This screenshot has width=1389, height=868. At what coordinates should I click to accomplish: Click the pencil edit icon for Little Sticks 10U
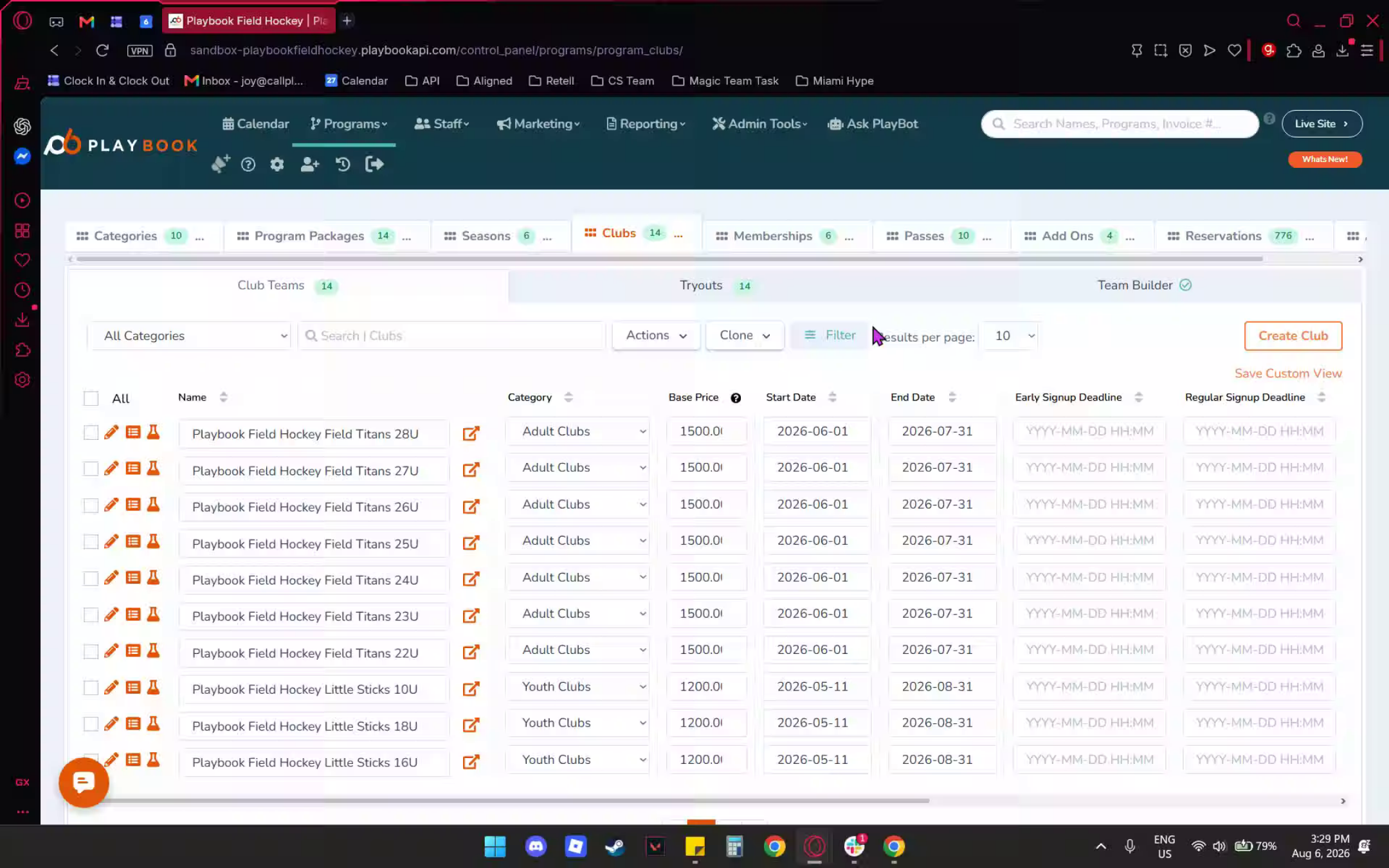[x=111, y=687]
